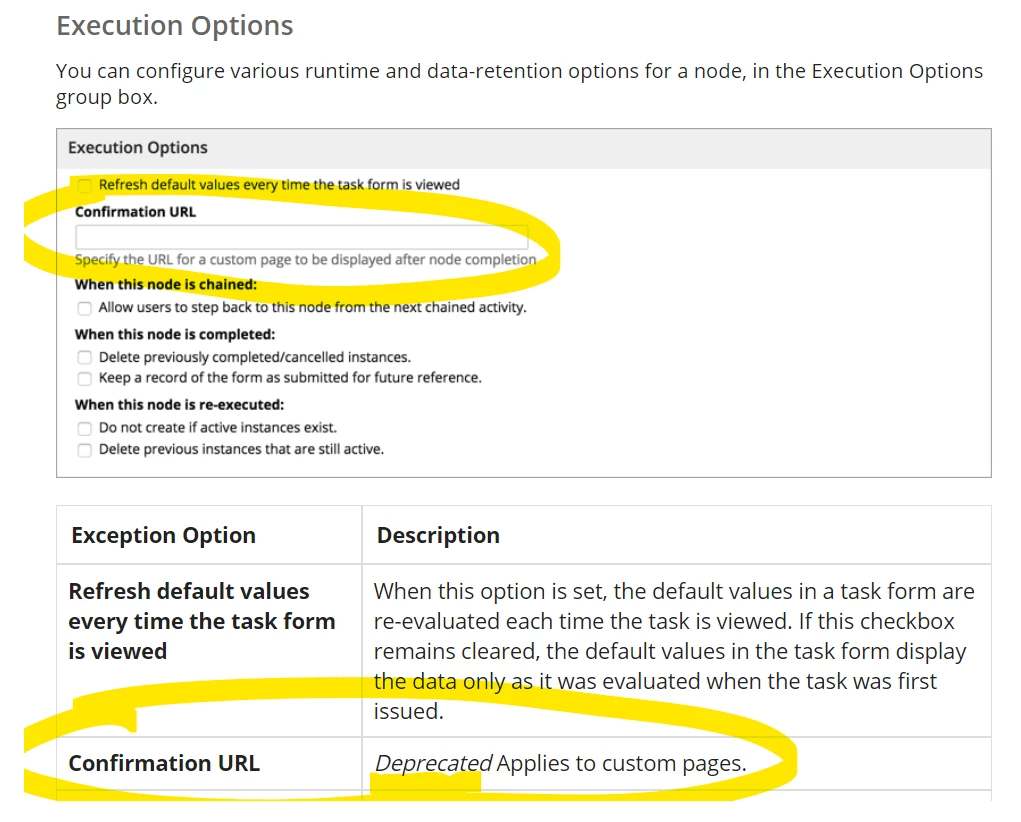Check Delete previously completed/cancelled instances
Viewport: 1021px width, 822px height.
pyautogui.click(x=84, y=358)
